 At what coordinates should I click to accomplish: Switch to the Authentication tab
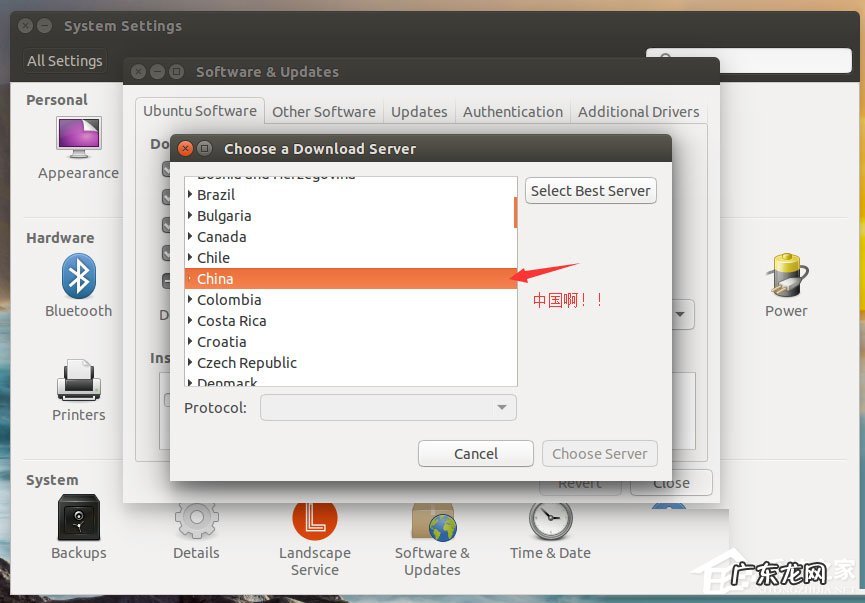coord(512,111)
